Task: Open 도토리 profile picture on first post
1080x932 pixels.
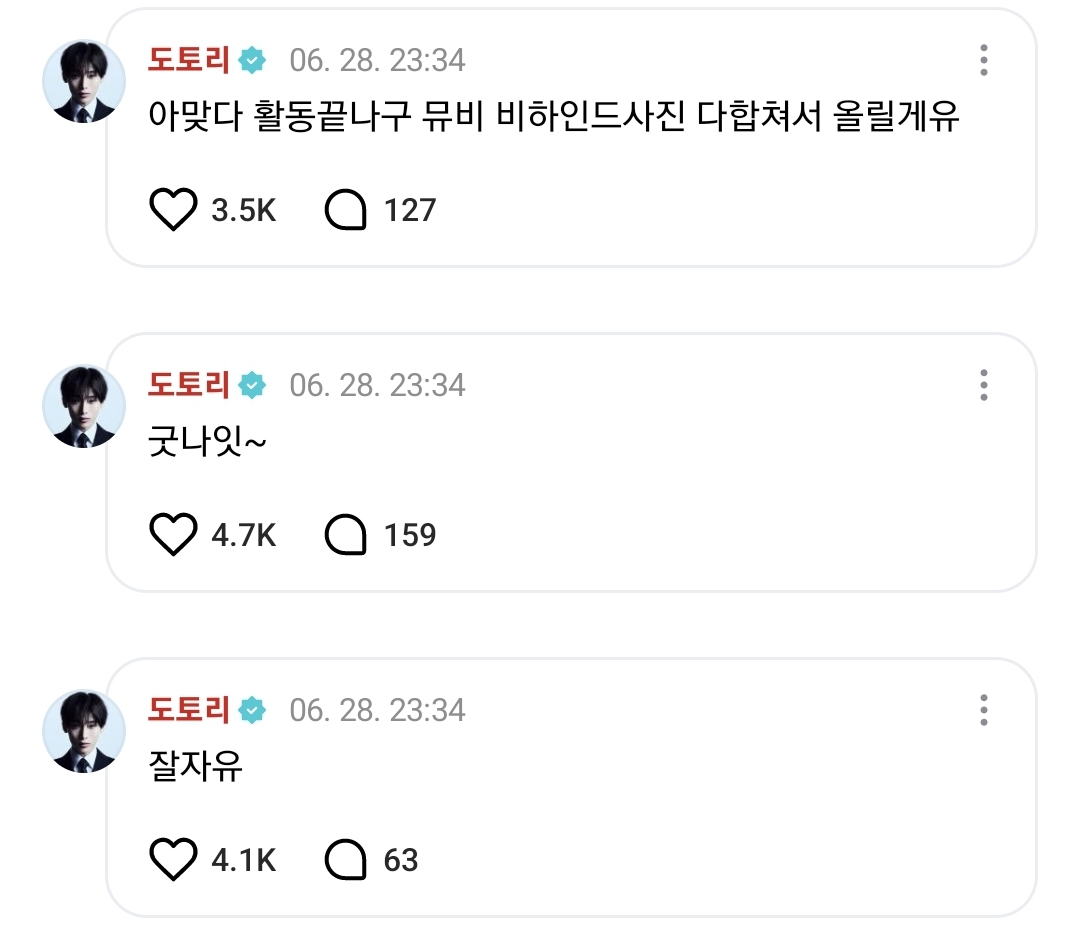Action: (84, 82)
